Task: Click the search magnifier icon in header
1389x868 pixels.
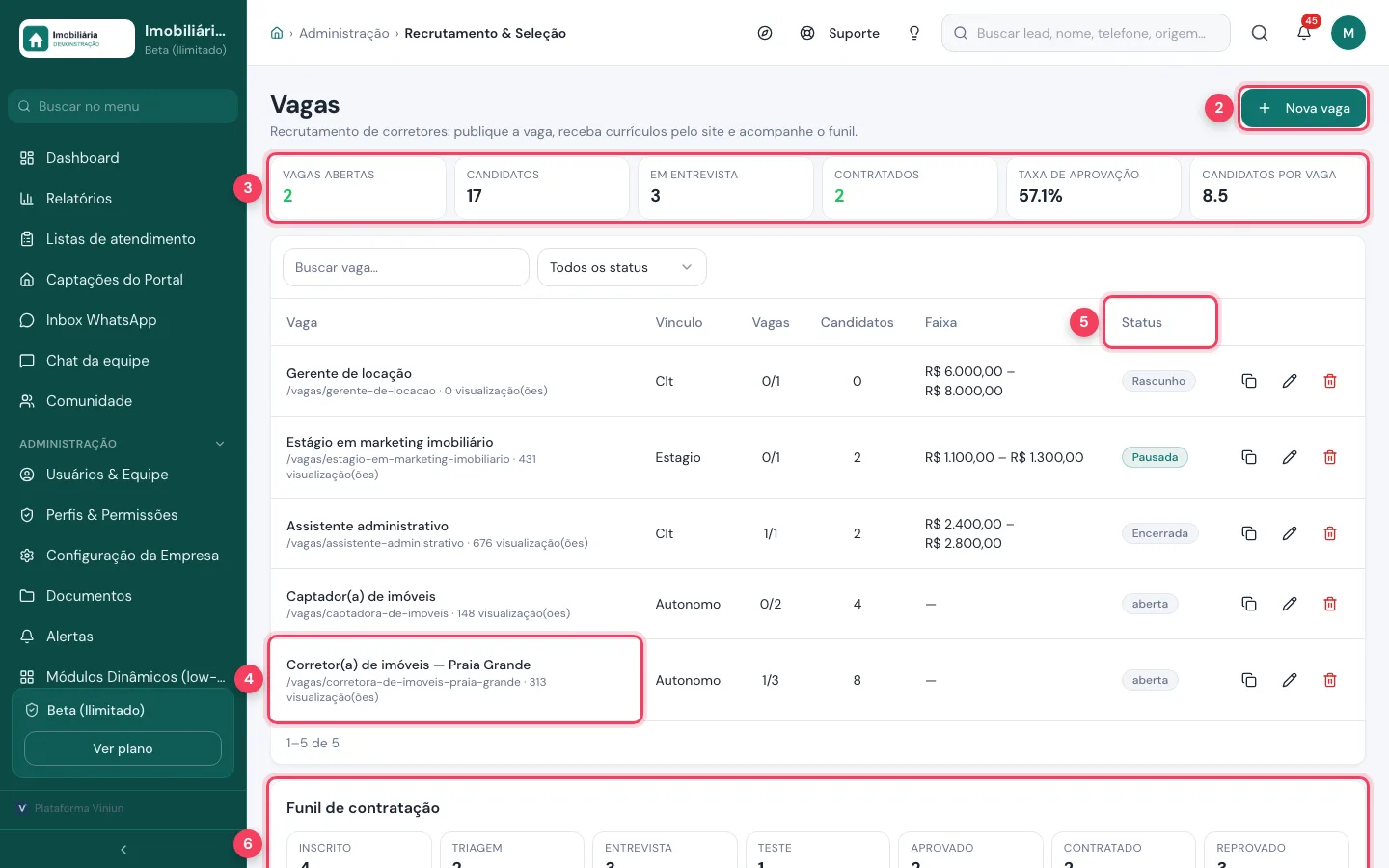Action: point(1260,33)
